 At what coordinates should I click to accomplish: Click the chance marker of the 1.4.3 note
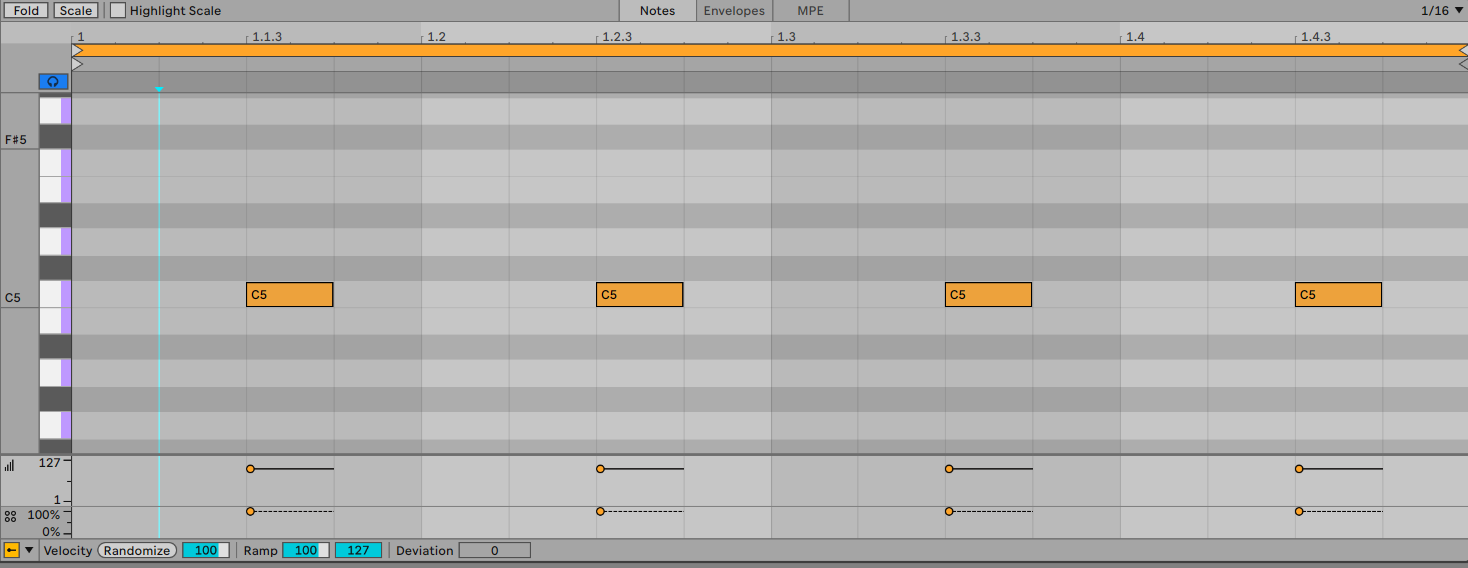tap(1299, 511)
